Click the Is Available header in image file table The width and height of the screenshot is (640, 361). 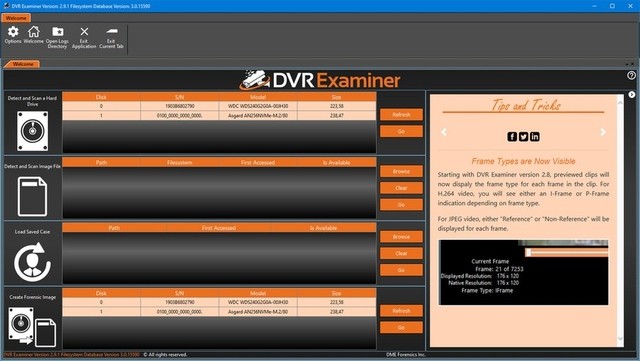pos(336,163)
